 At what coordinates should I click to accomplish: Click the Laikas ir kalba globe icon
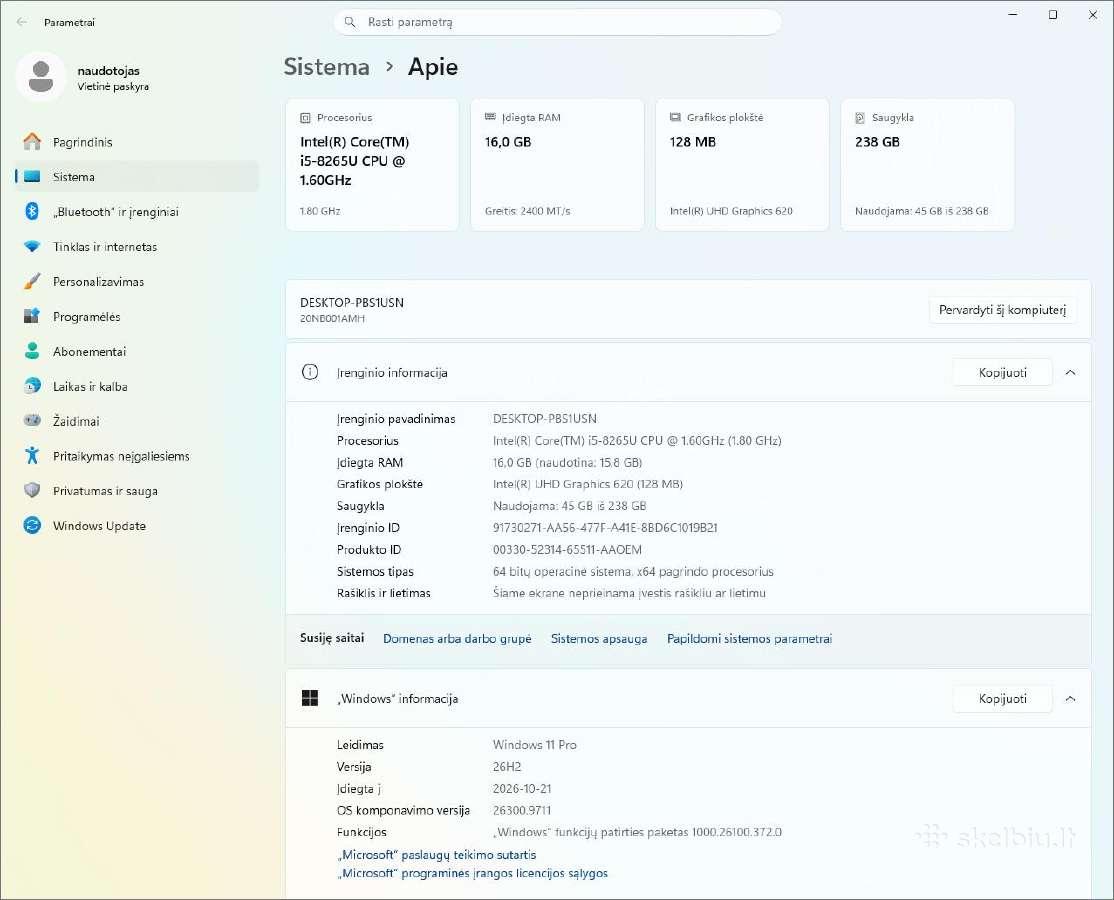[x=32, y=386]
